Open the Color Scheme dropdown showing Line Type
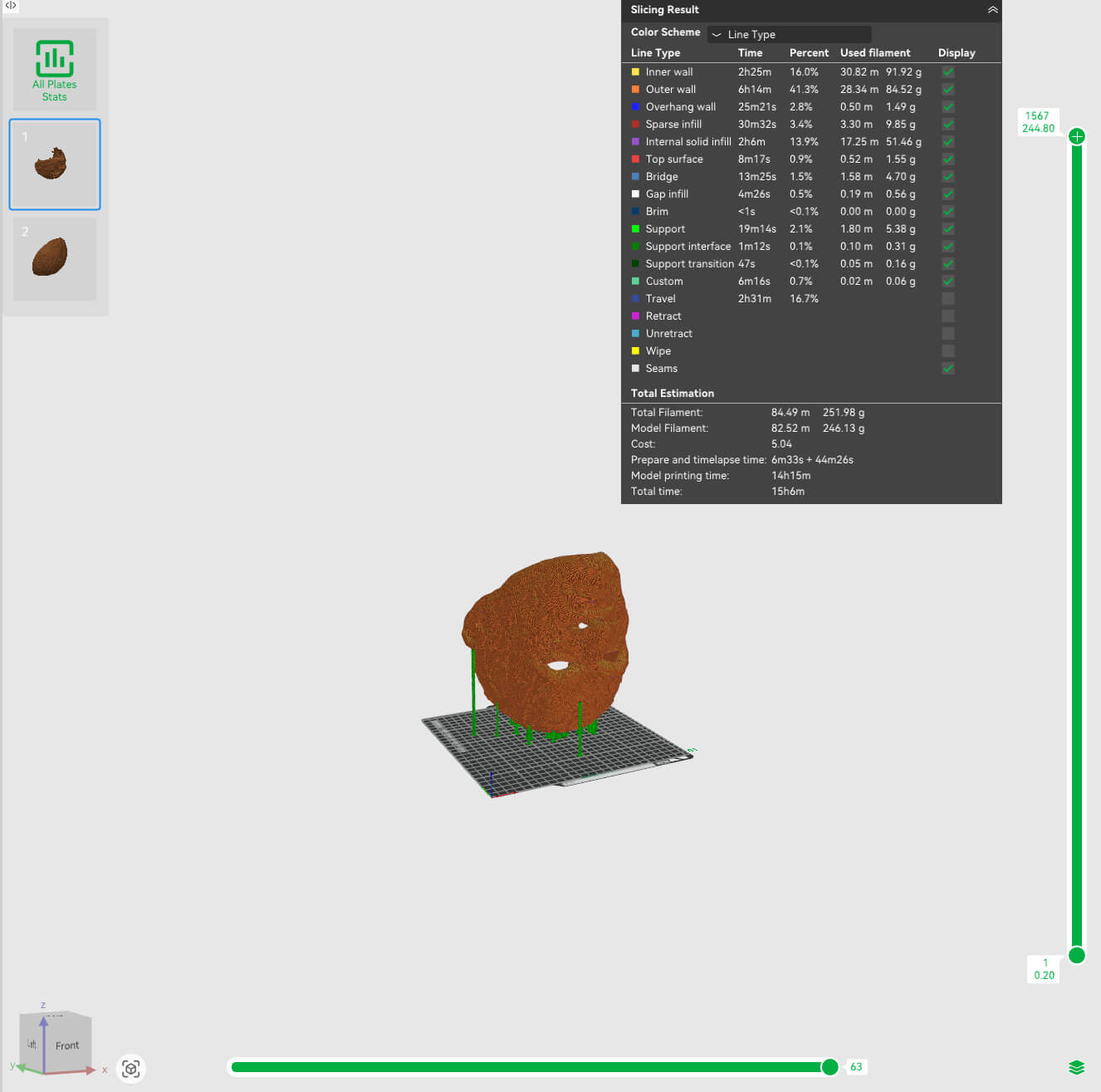Image resolution: width=1101 pixels, height=1092 pixels. 790,34
